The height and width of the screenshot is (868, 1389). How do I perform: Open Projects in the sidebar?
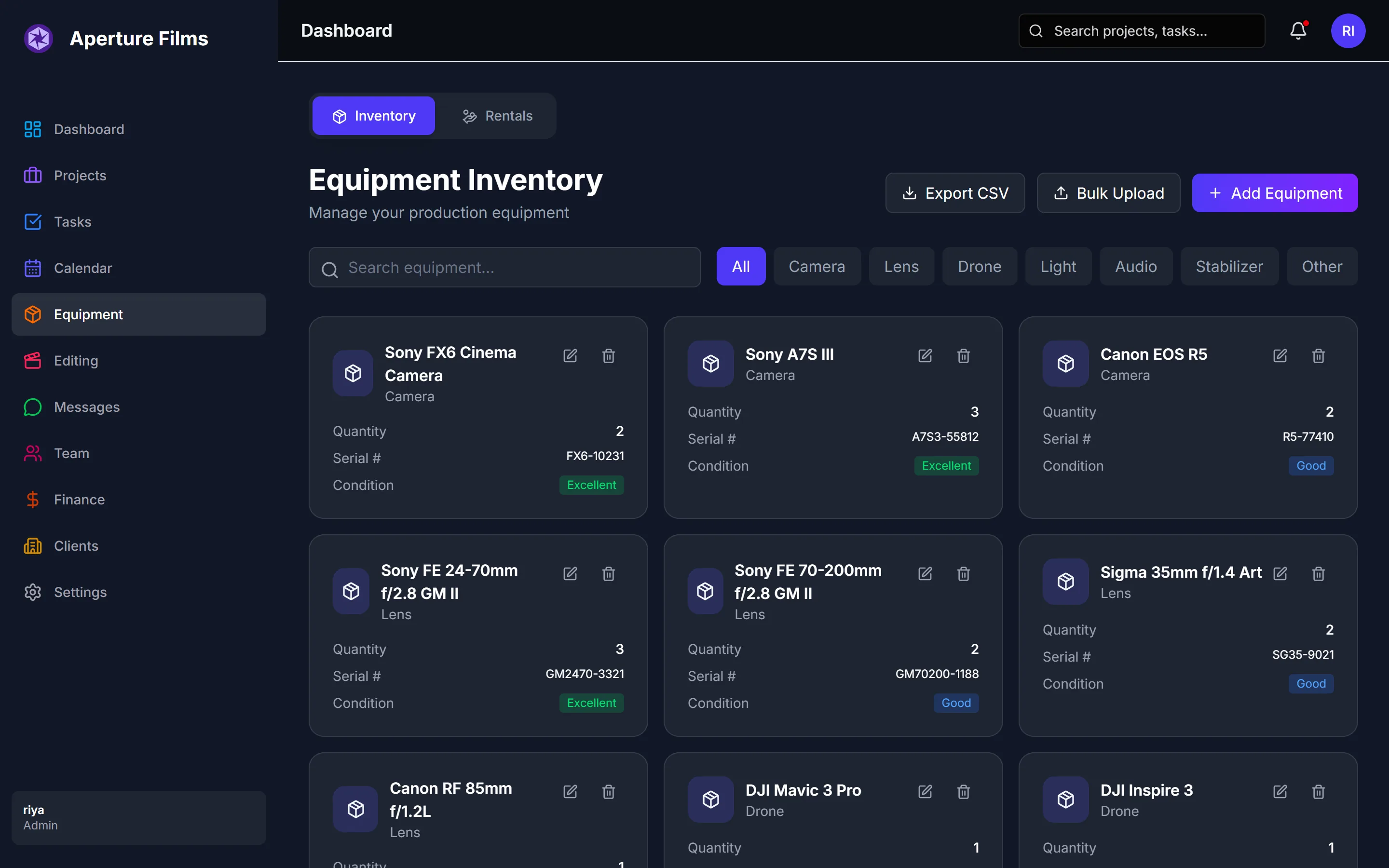click(x=139, y=176)
